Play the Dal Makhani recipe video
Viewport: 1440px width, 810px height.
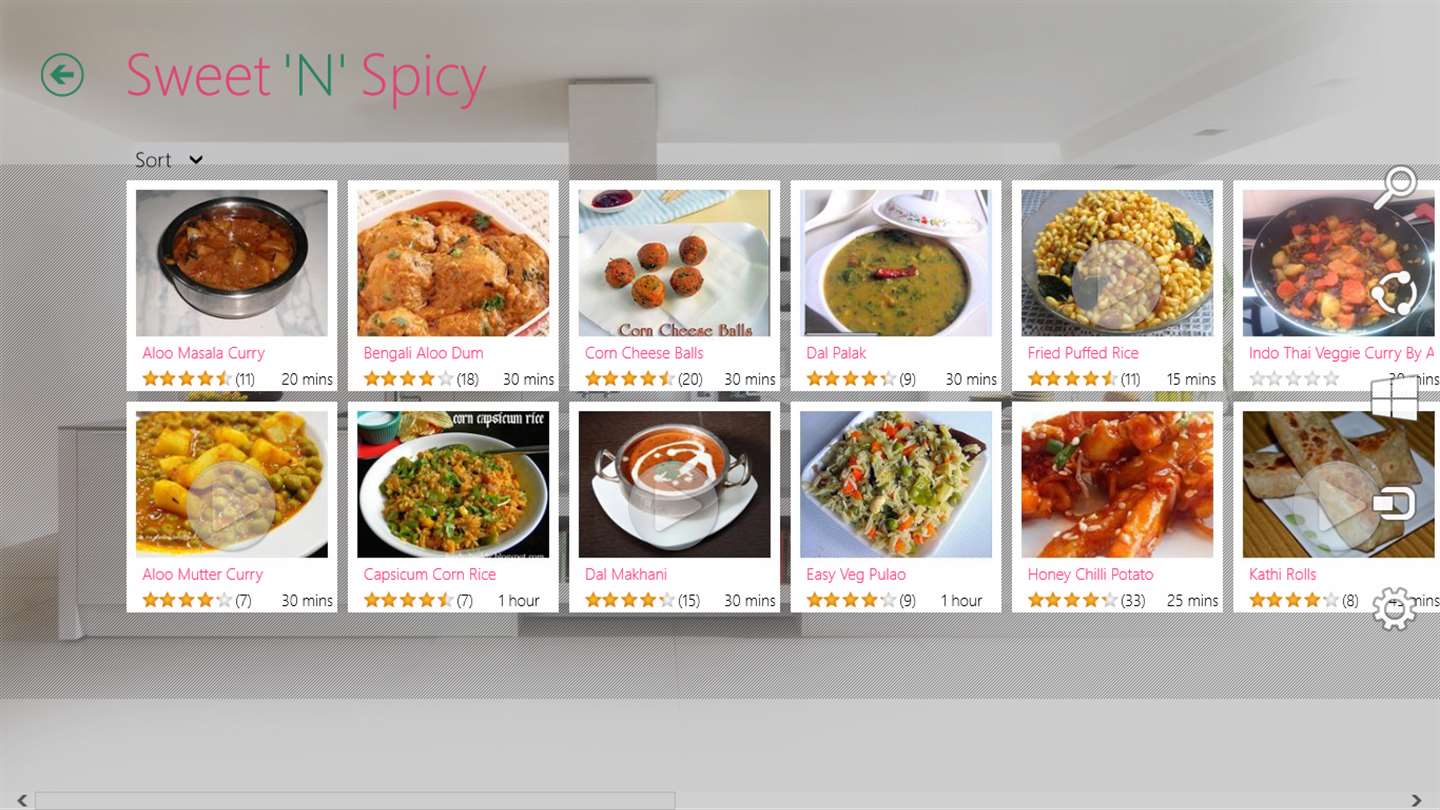[673, 505]
